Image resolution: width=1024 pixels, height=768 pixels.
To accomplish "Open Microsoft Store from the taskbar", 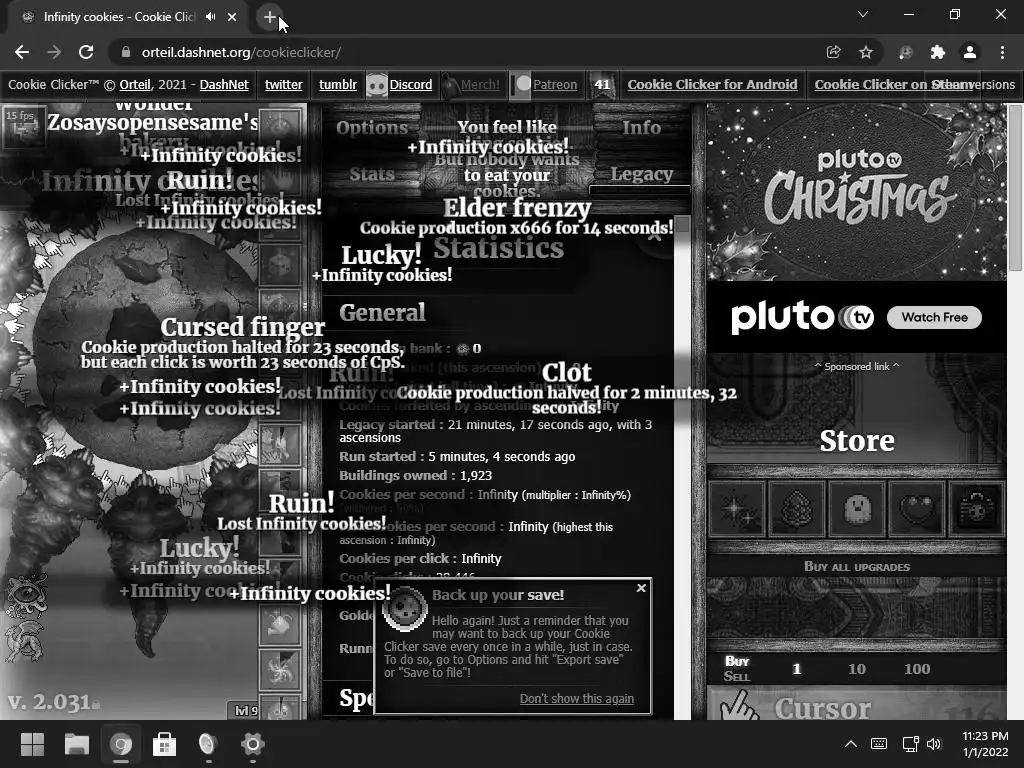I will coord(164,744).
